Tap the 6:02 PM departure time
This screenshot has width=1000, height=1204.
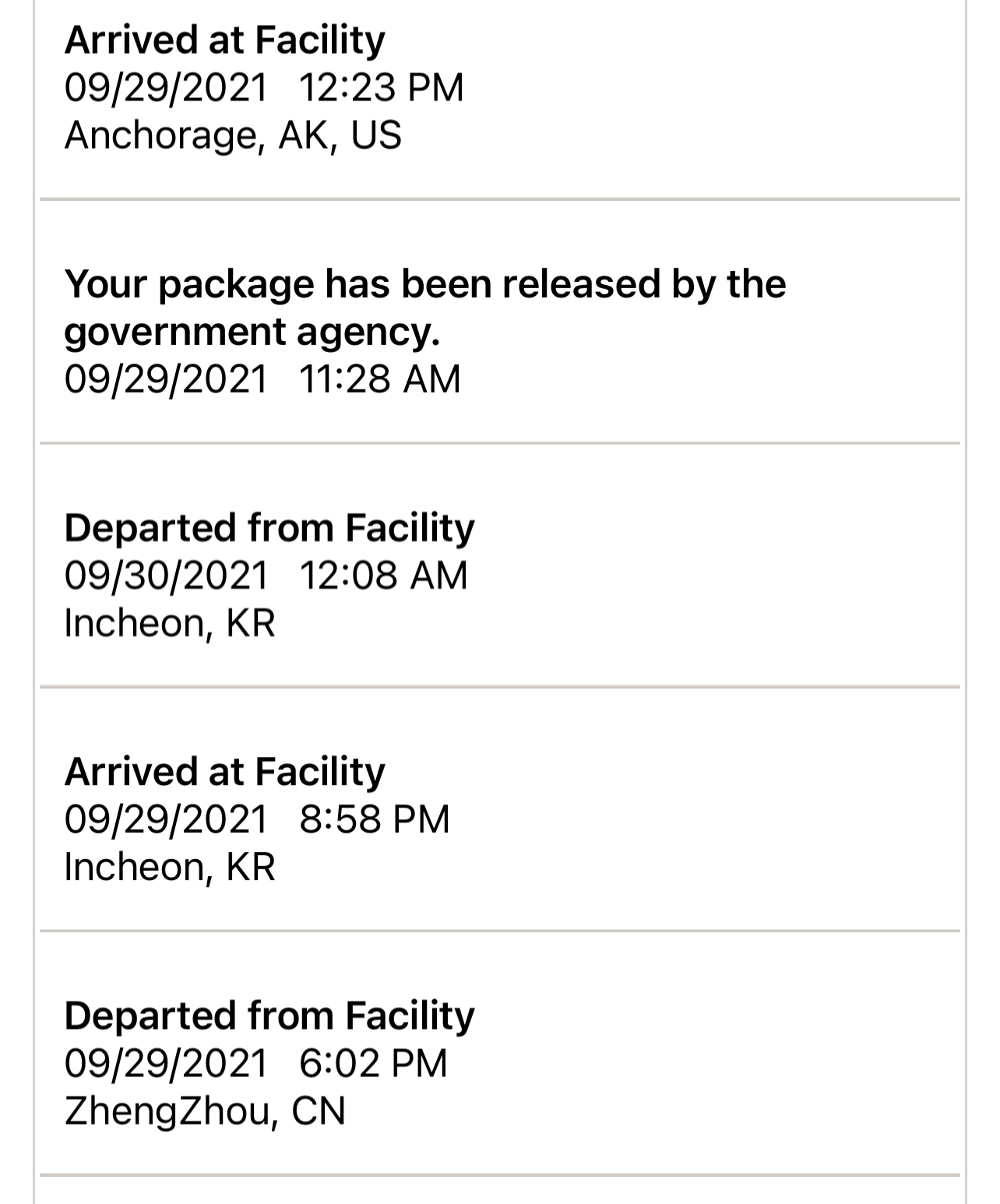point(373,1063)
